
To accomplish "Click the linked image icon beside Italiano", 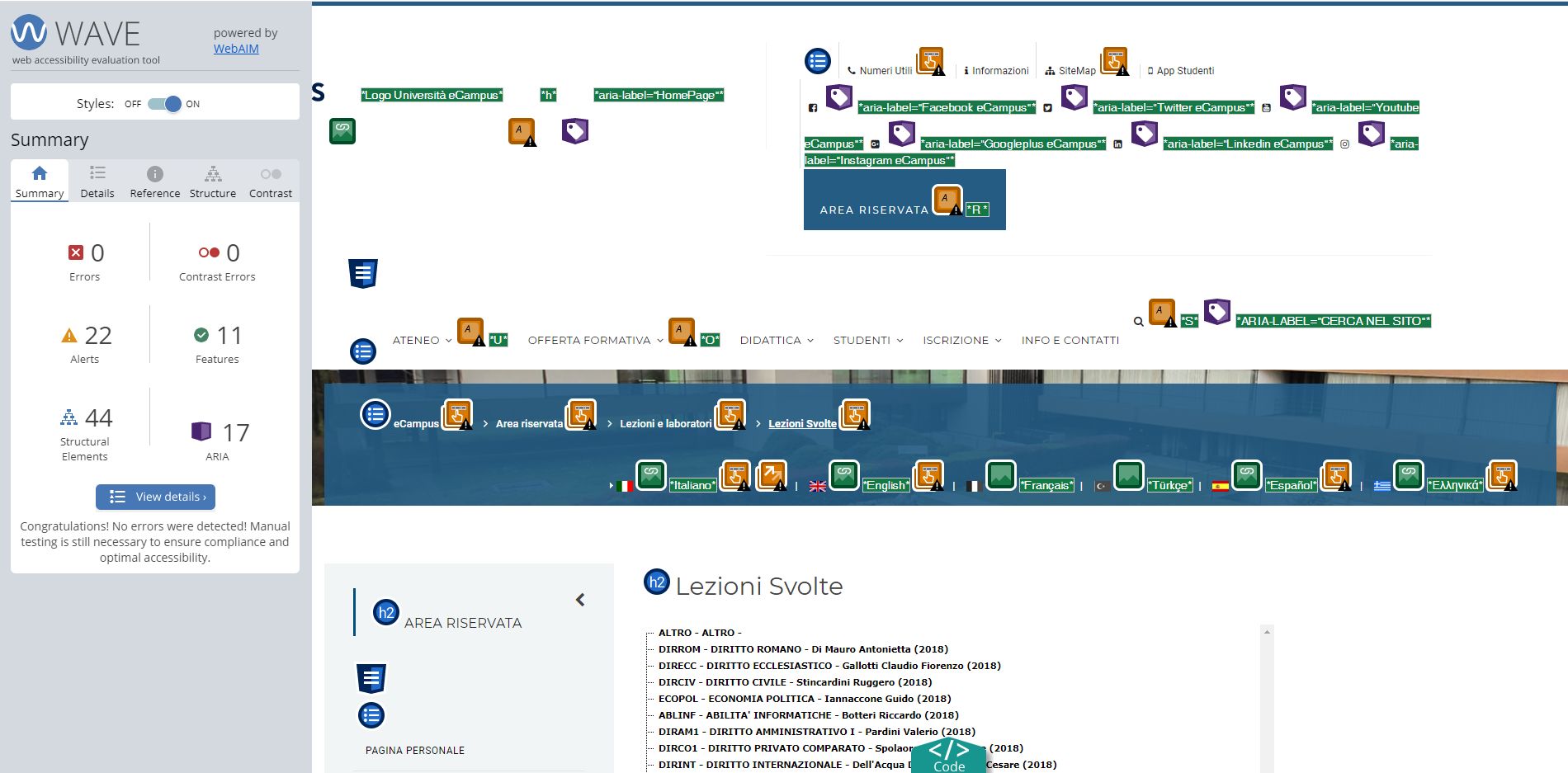I will (651, 474).
